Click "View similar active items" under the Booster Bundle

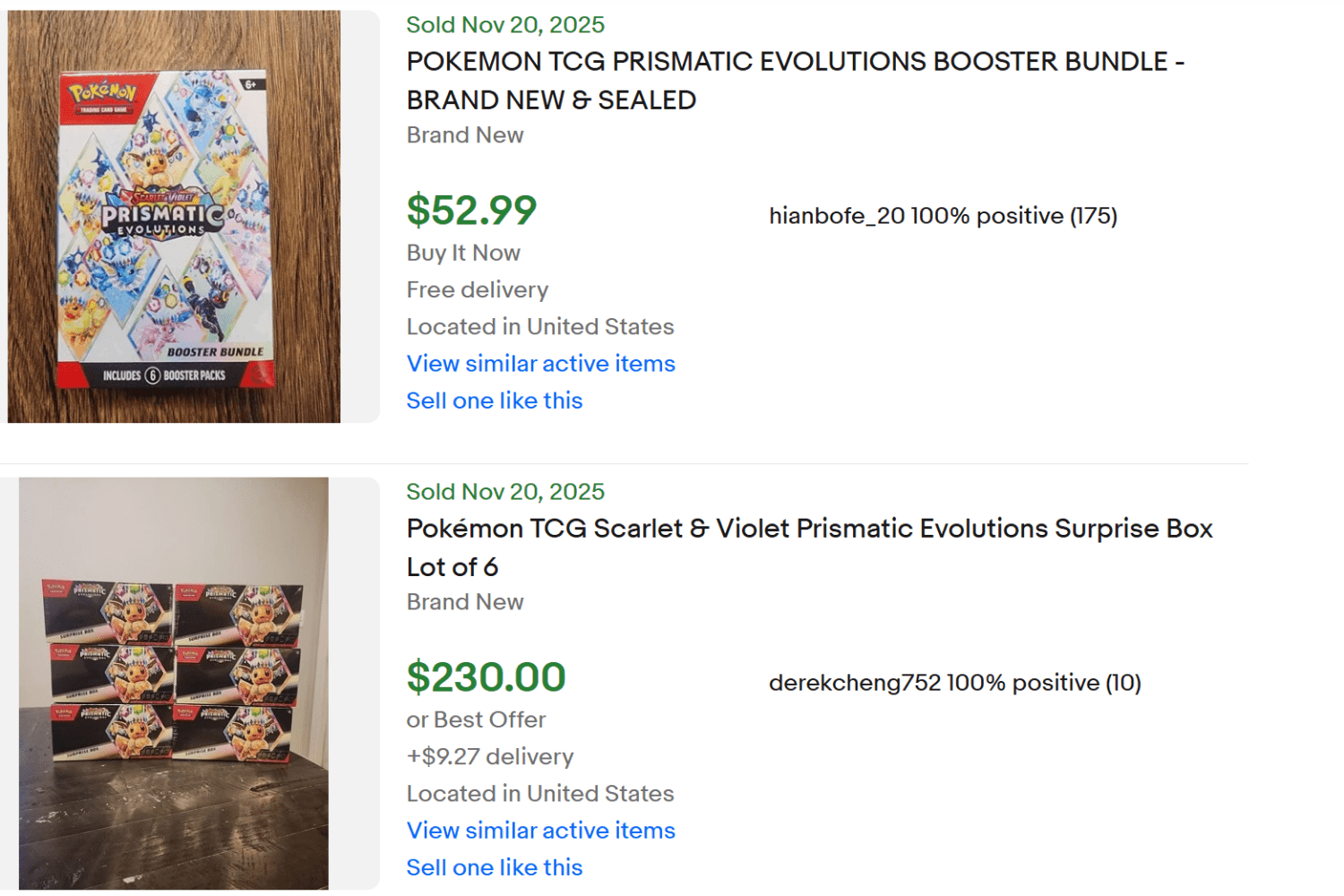point(540,364)
